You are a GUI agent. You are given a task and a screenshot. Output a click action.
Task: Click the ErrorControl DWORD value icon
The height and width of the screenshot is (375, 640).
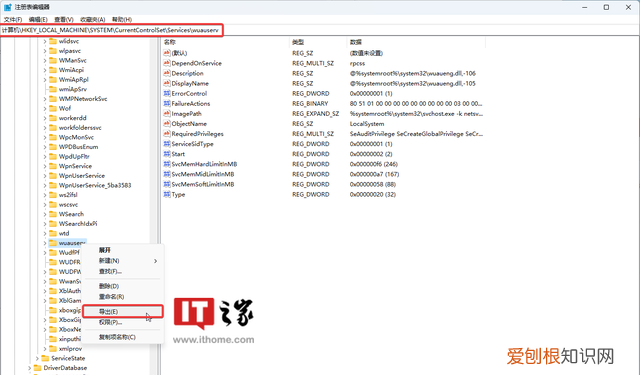(167, 93)
